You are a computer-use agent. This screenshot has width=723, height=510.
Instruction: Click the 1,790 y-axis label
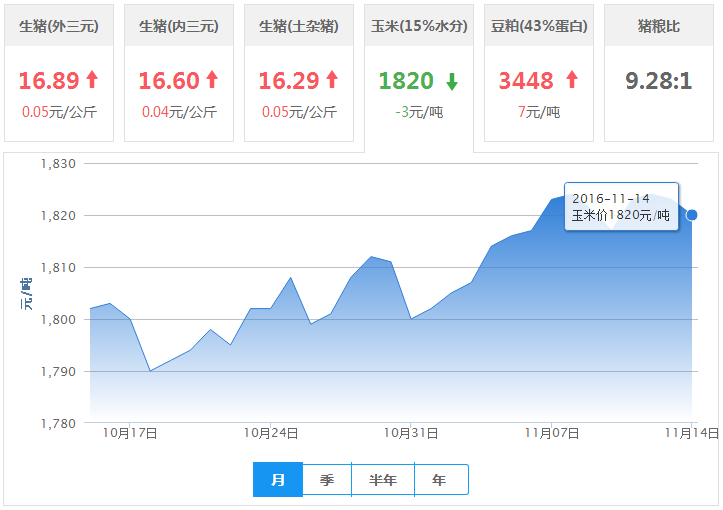click(58, 372)
